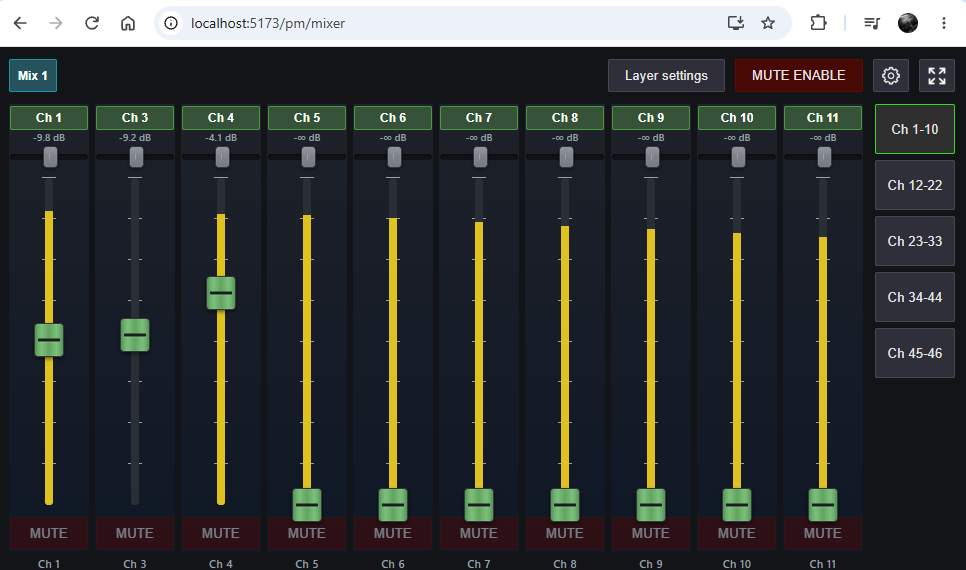Mute channel Ch 5
Viewport: 966px width, 570px height.
coord(307,533)
